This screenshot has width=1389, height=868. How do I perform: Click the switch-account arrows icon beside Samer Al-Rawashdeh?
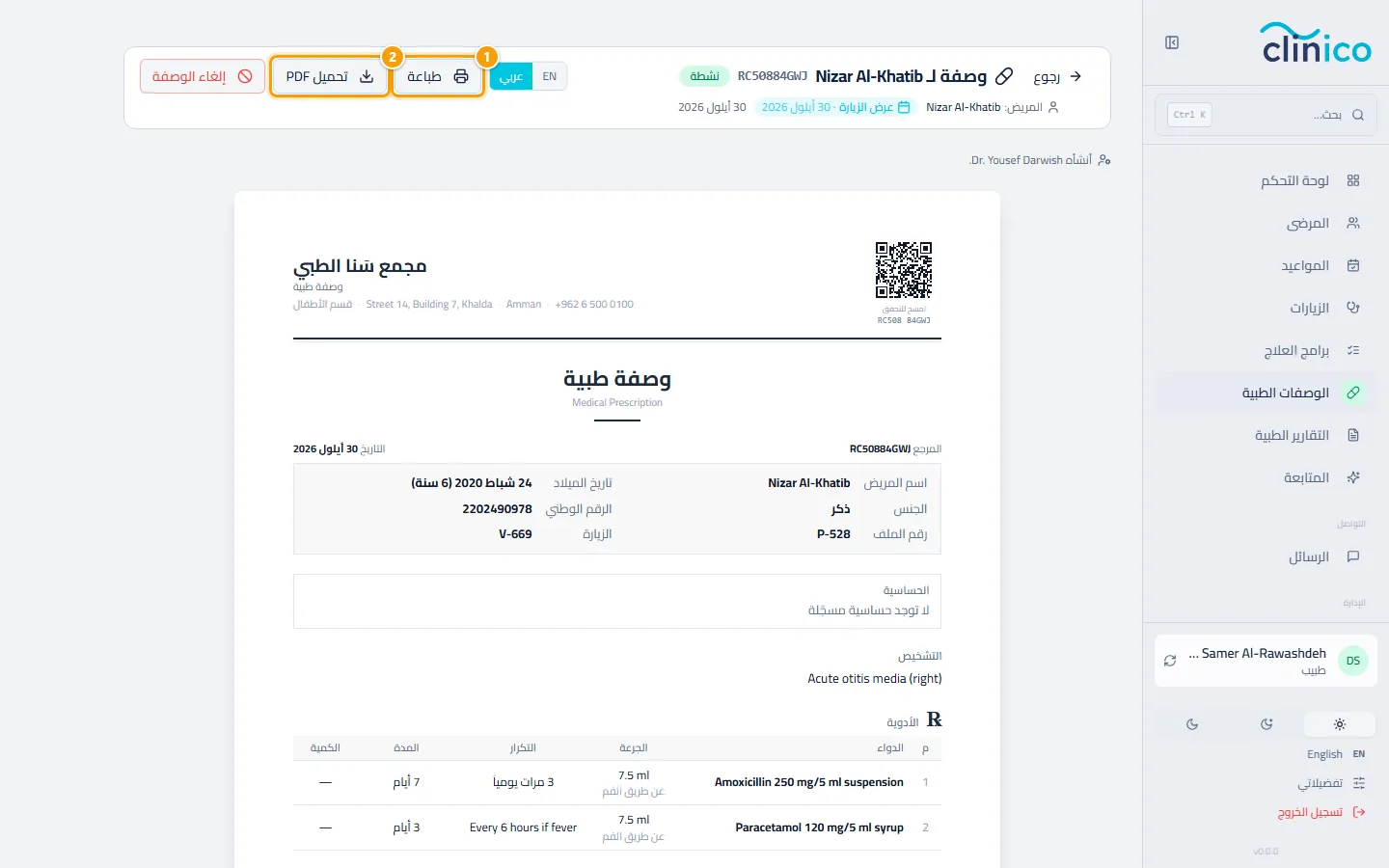point(1170,661)
